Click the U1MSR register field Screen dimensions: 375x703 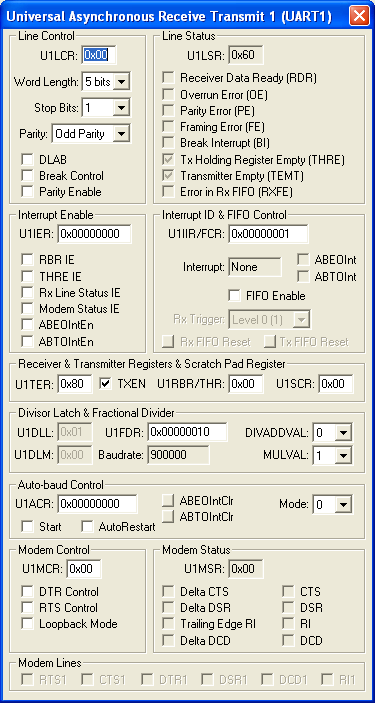point(246,569)
